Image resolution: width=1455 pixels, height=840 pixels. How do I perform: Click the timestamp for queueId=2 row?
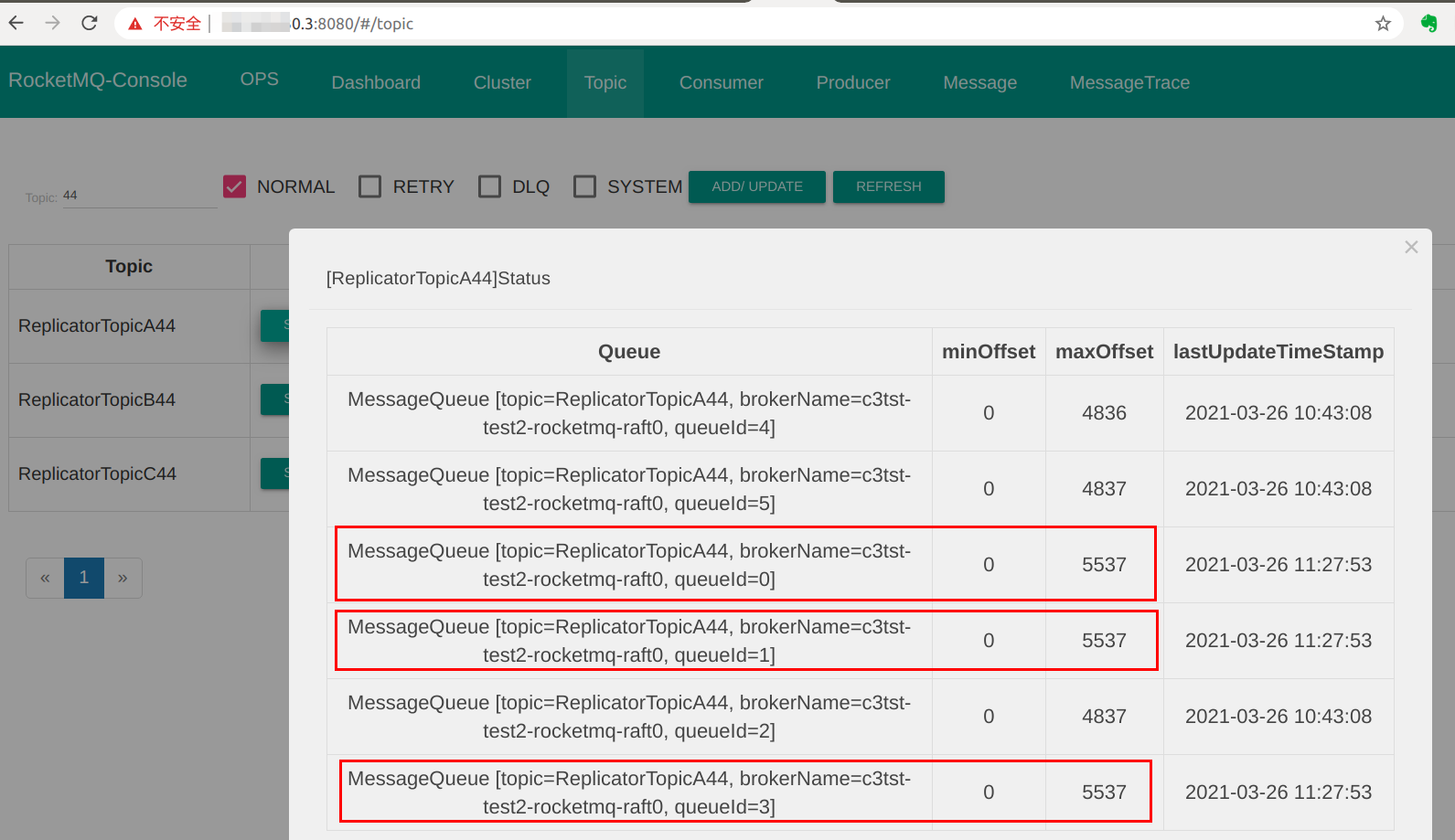(1278, 717)
